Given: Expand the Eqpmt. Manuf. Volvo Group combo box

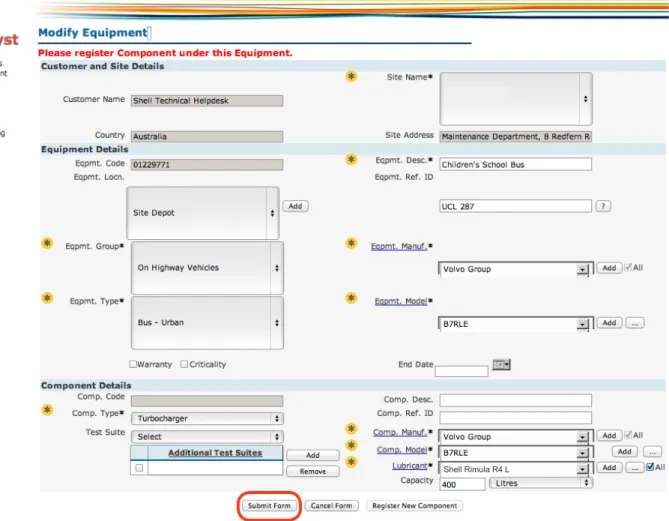Looking at the screenshot, I should [582, 269].
